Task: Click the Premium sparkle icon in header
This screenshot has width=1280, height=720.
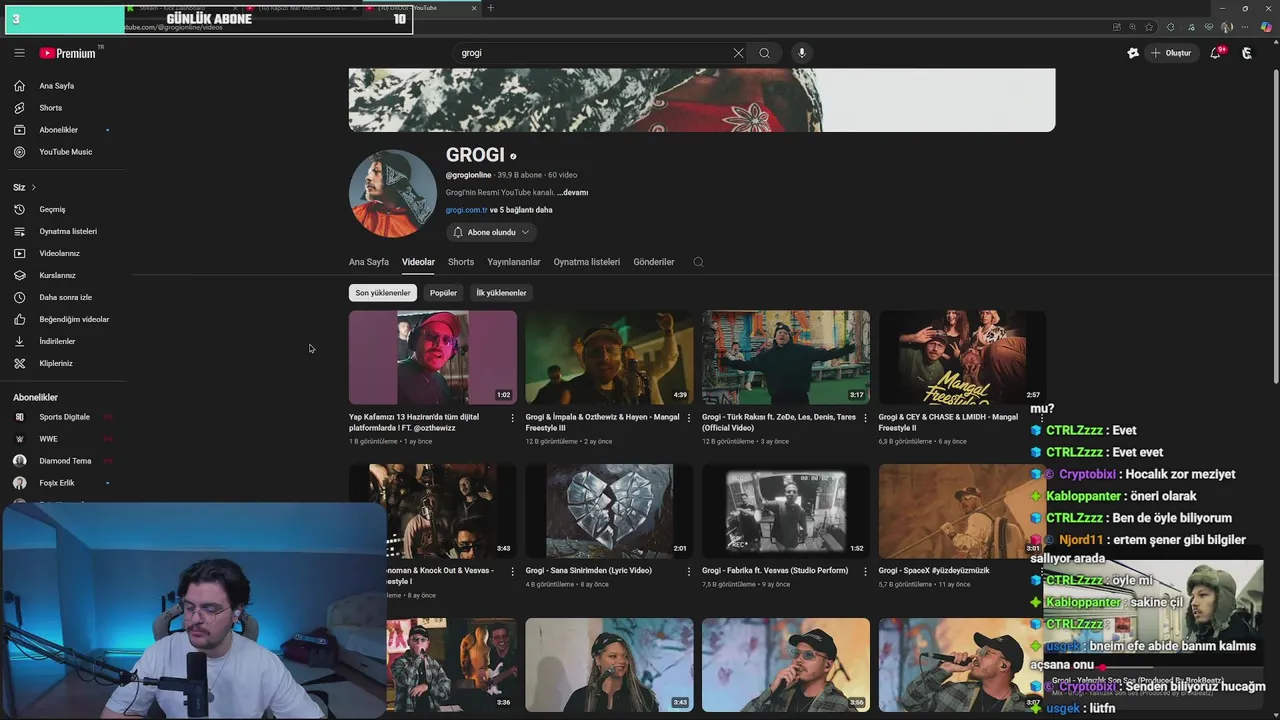Action: point(1133,53)
